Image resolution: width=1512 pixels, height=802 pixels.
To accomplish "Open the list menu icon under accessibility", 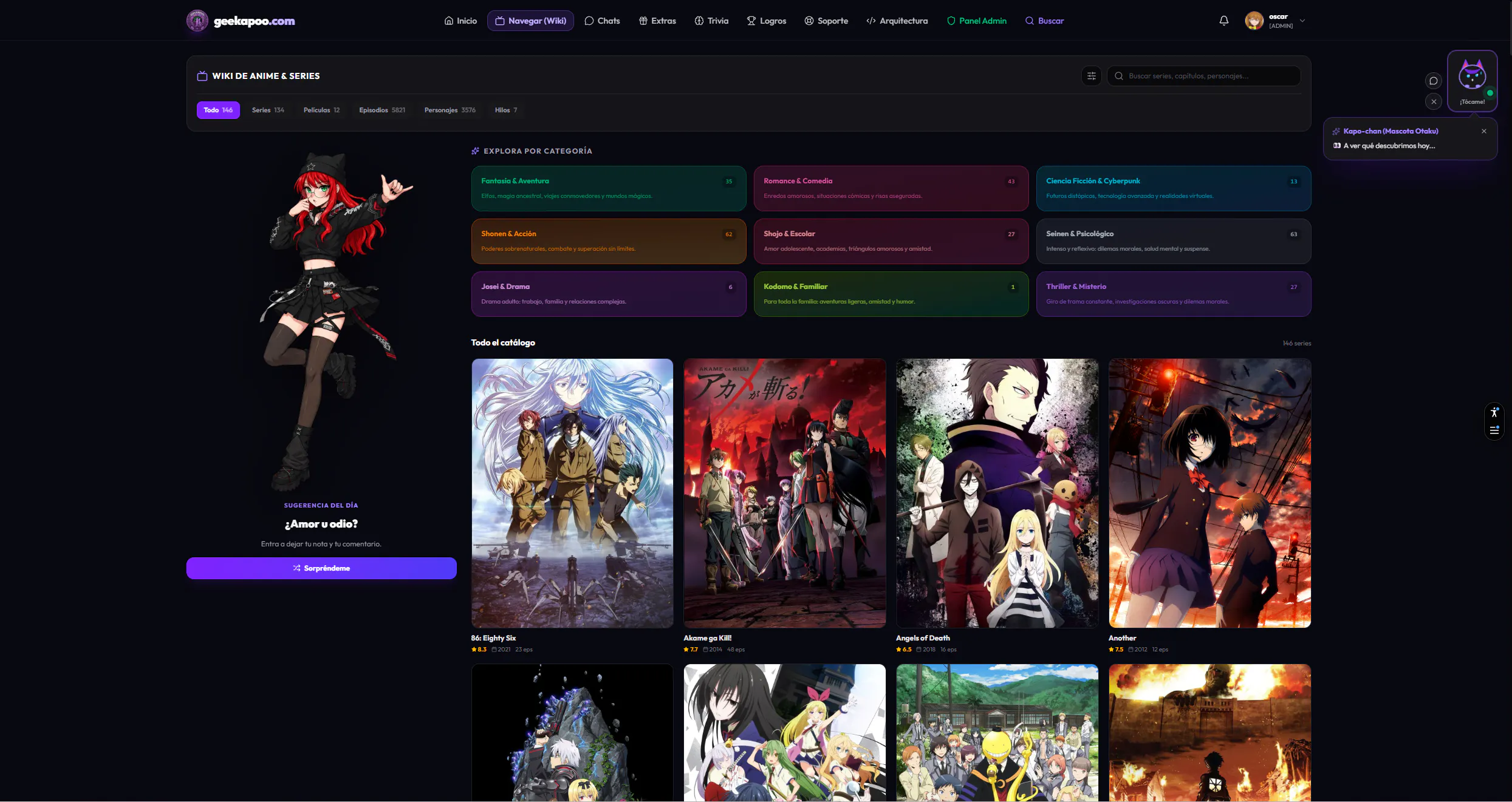I will click(1494, 430).
